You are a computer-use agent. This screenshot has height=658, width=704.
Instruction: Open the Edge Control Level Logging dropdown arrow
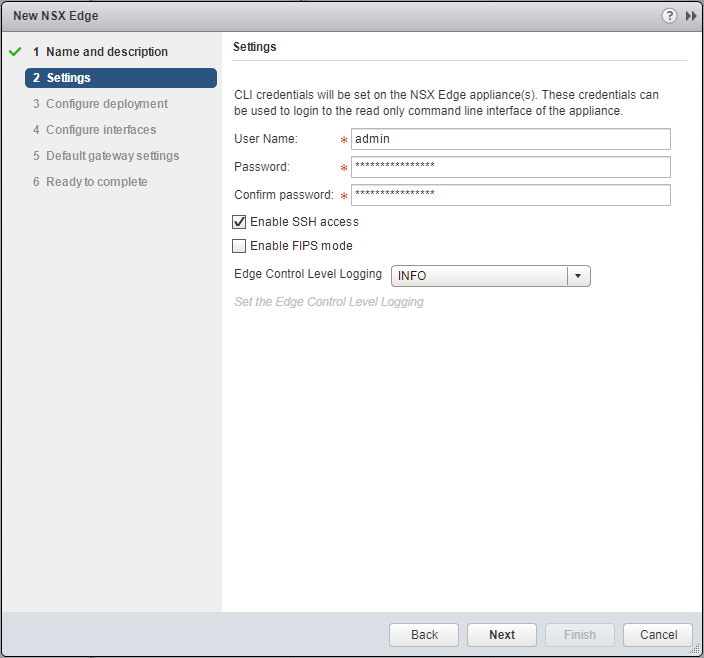tap(578, 276)
